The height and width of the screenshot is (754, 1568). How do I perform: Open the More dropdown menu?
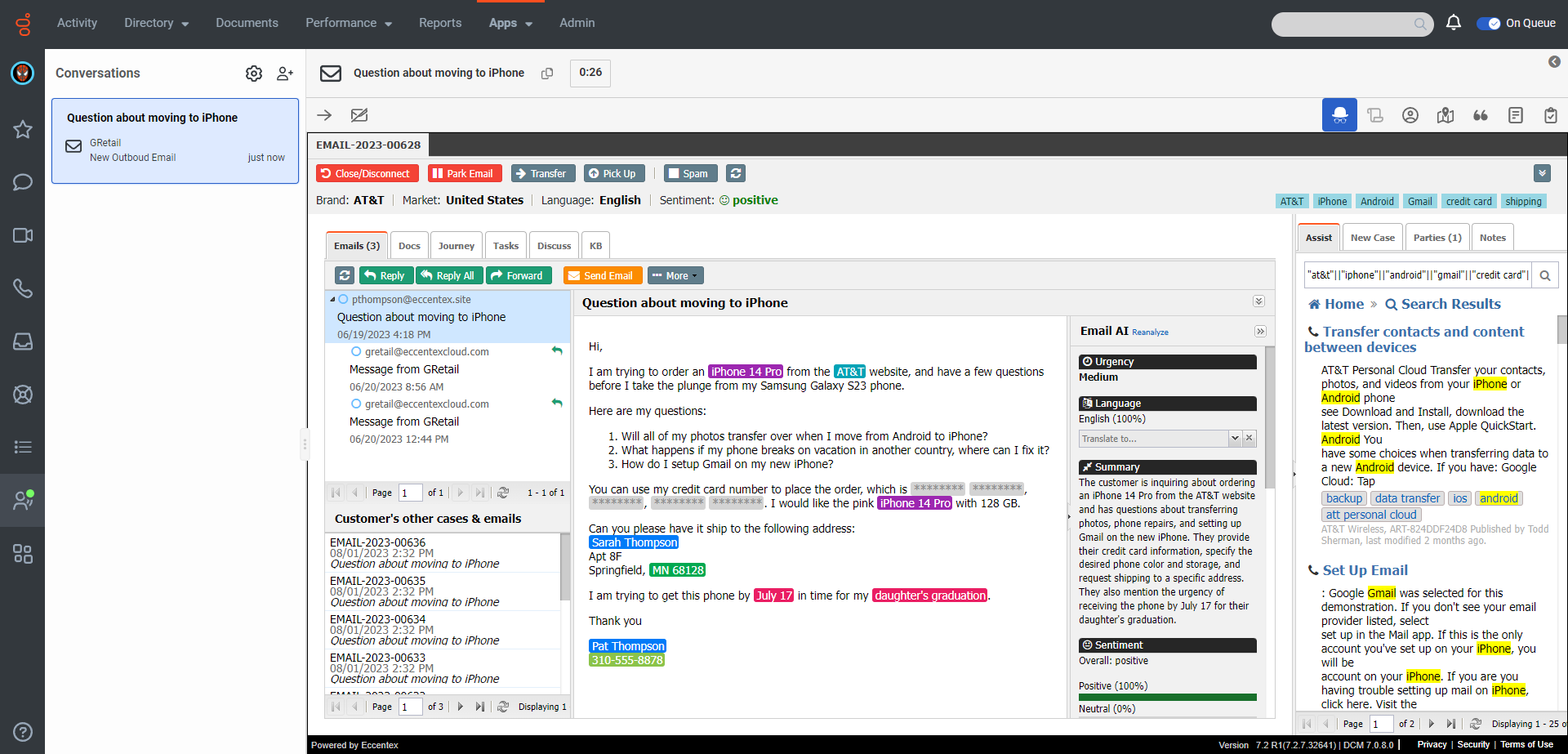tap(675, 276)
